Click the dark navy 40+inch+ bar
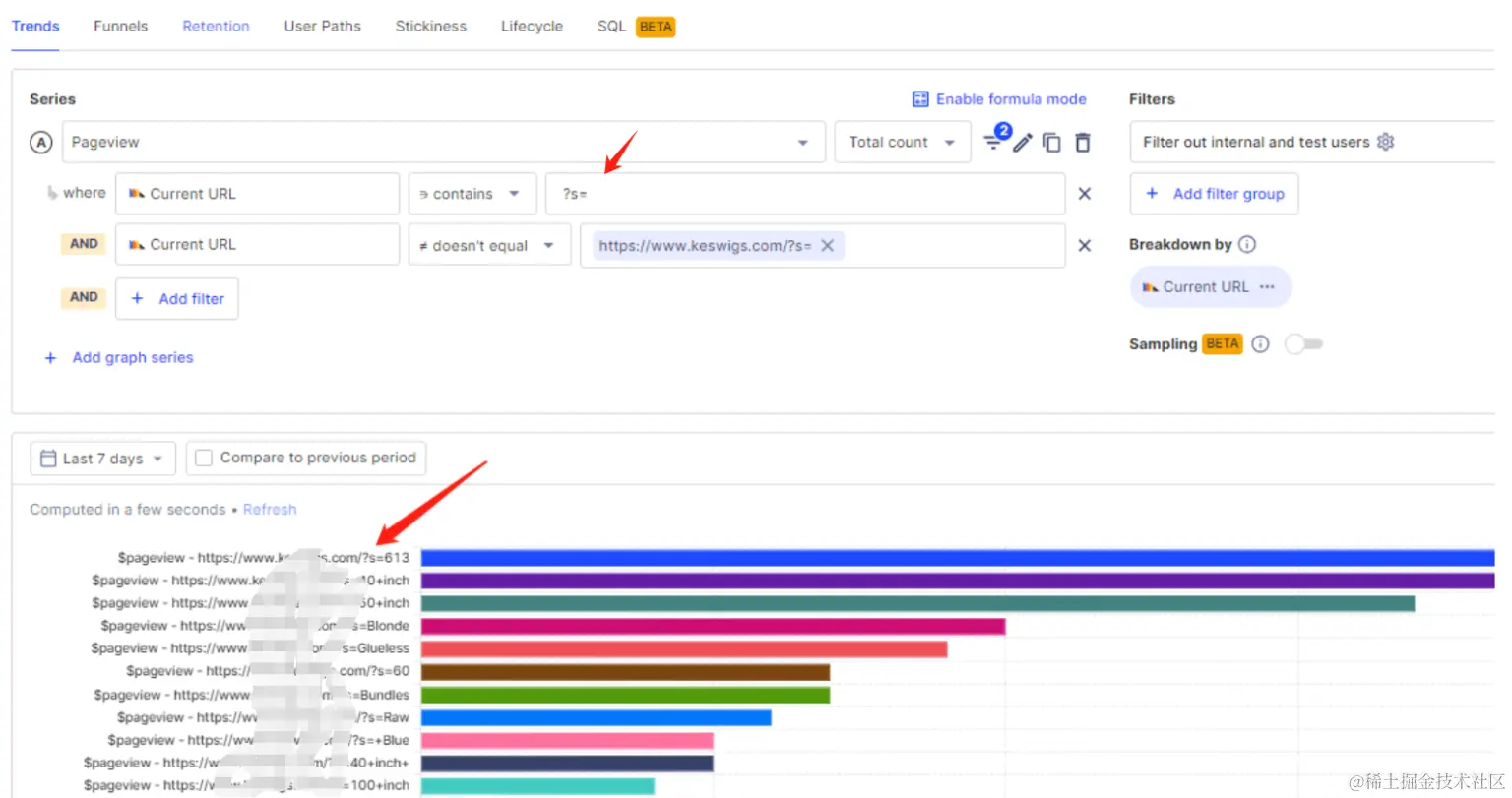The height and width of the screenshot is (798, 1512). tap(567, 763)
